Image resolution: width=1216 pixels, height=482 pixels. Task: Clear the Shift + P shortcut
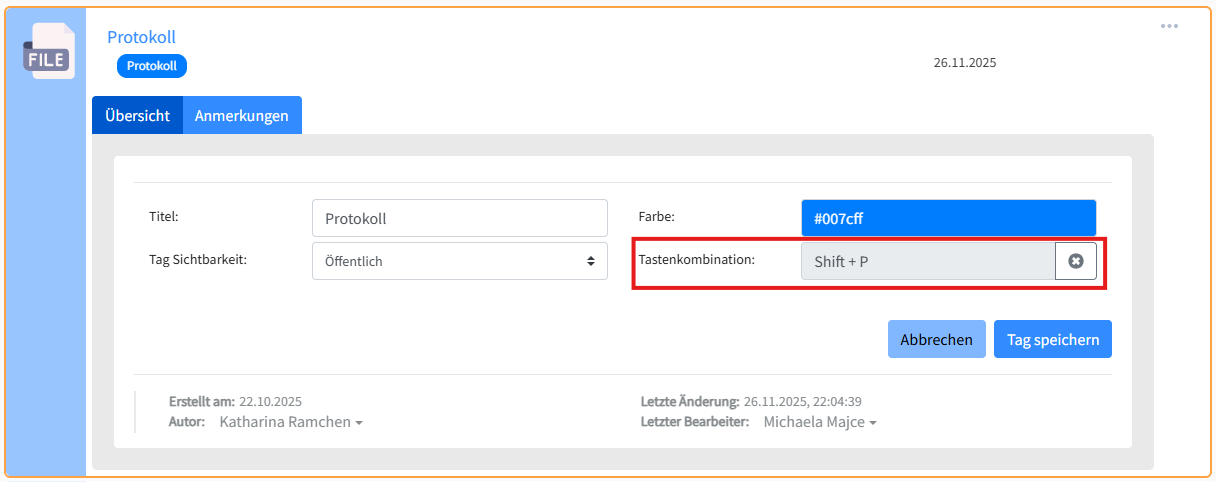pyautogui.click(x=1075, y=261)
